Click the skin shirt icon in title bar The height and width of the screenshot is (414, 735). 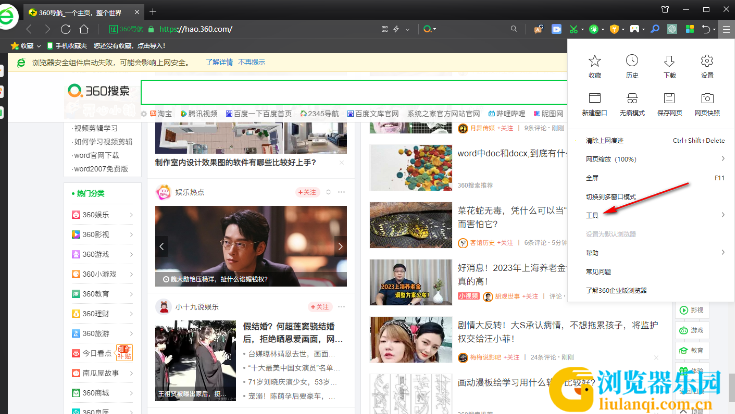(665, 9)
